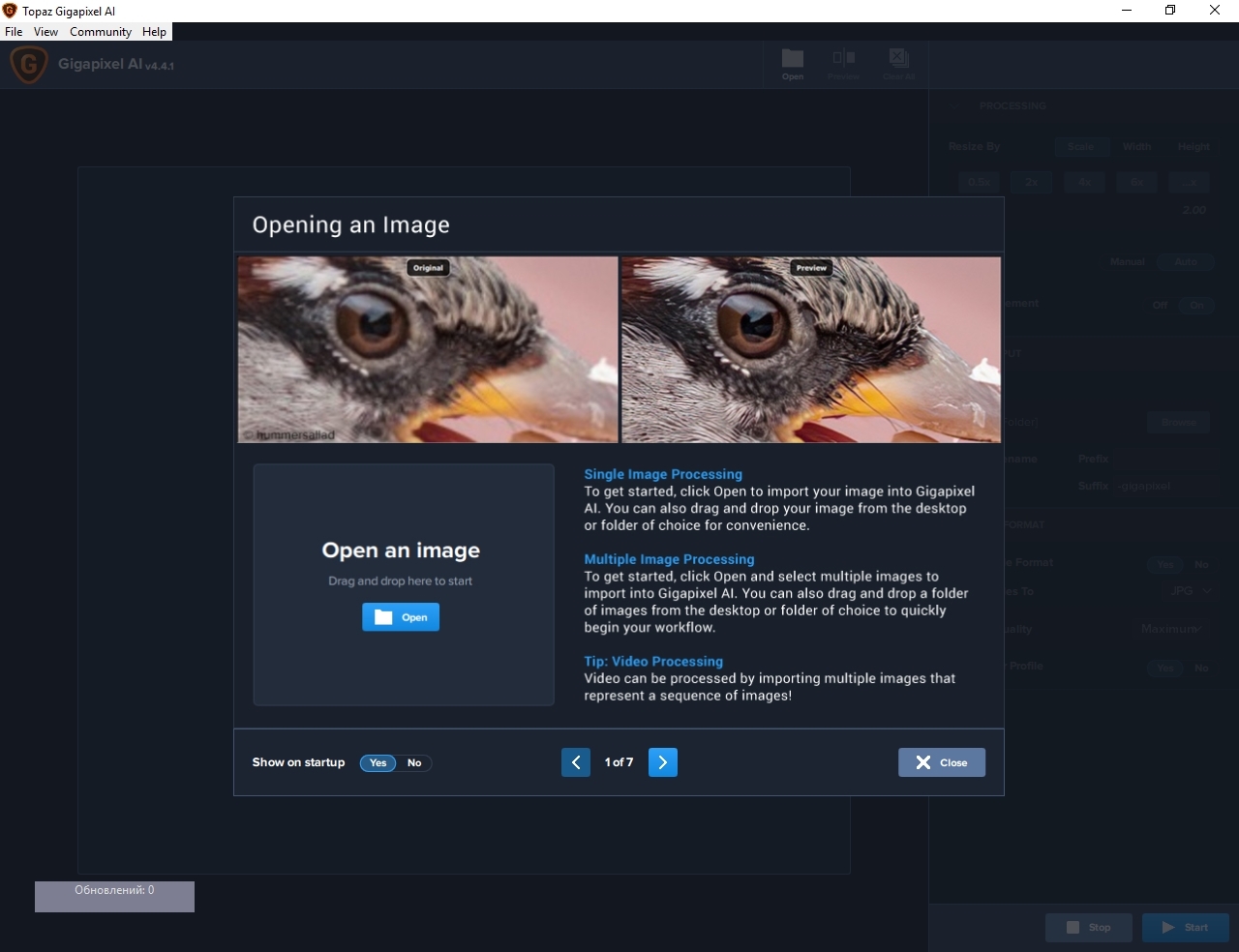Screen dimensions: 1239x952
Task: Open the View menu
Action: coord(45,32)
